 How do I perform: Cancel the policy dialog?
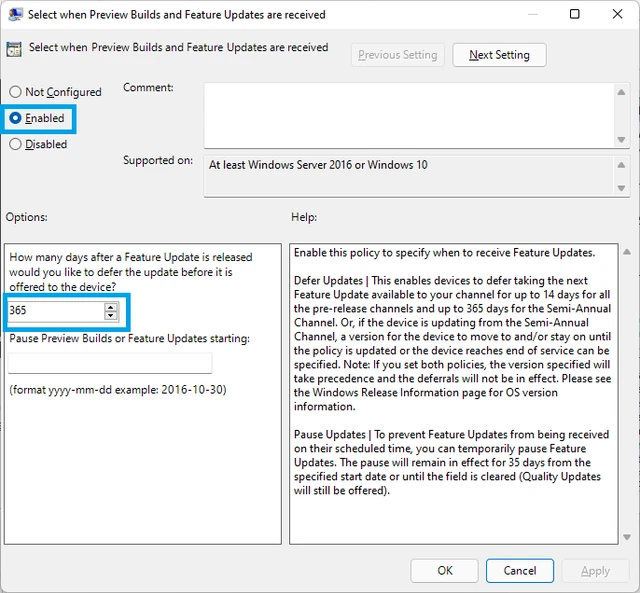pos(520,571)
